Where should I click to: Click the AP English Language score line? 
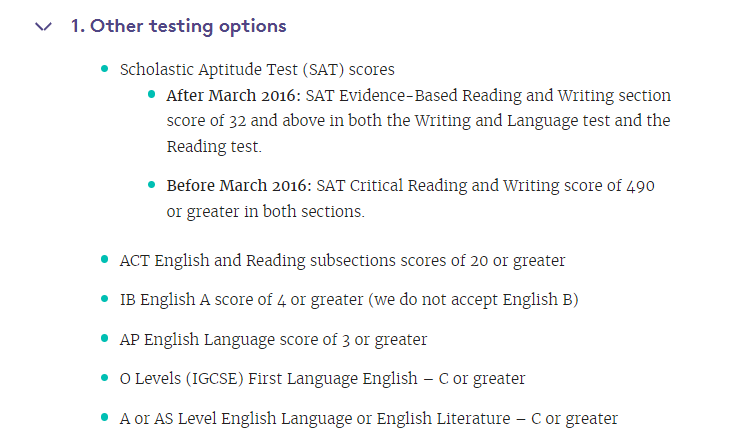(x=273, y=340)
